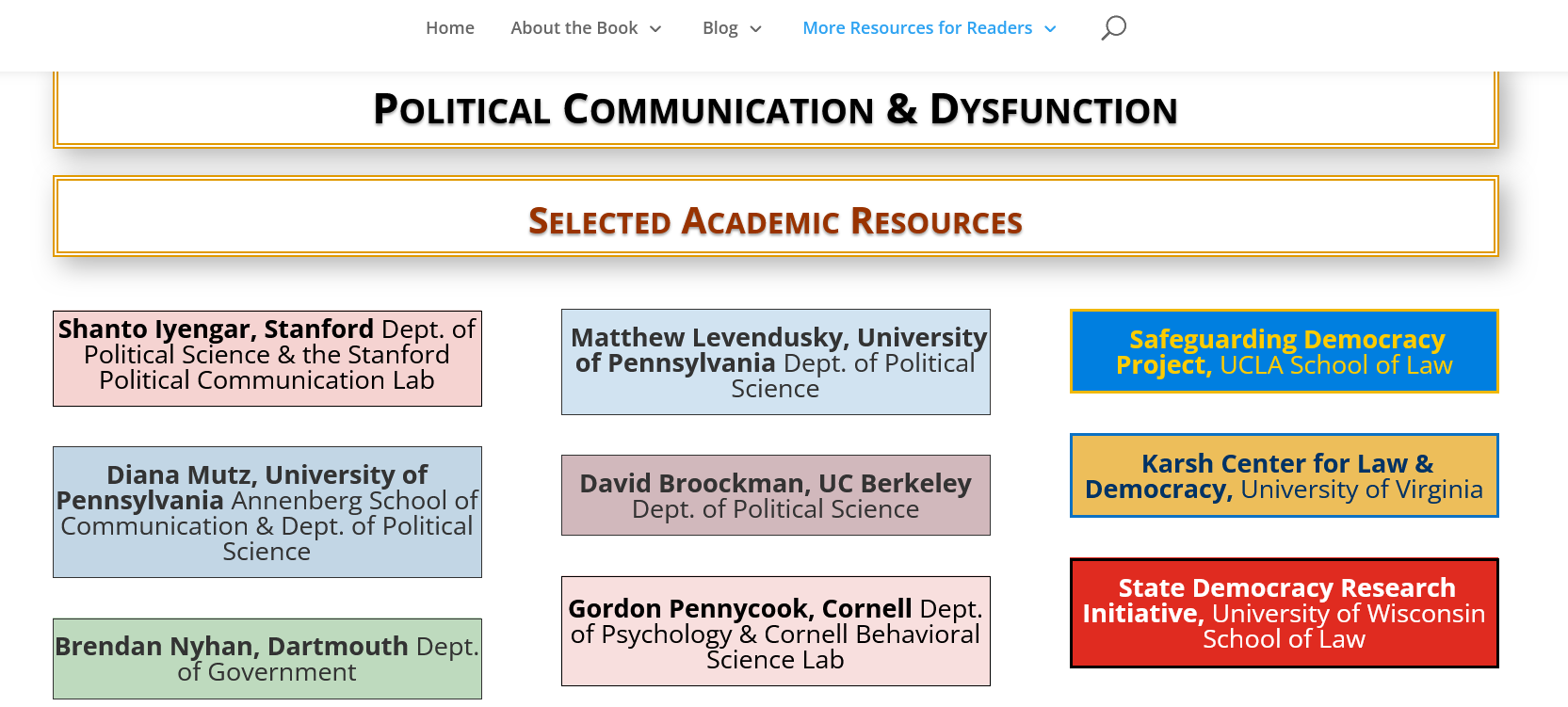Click Karsh Center for Law & Democracy
The height and width of the screenshot is (707, 1568).
tap(1284, 475)
